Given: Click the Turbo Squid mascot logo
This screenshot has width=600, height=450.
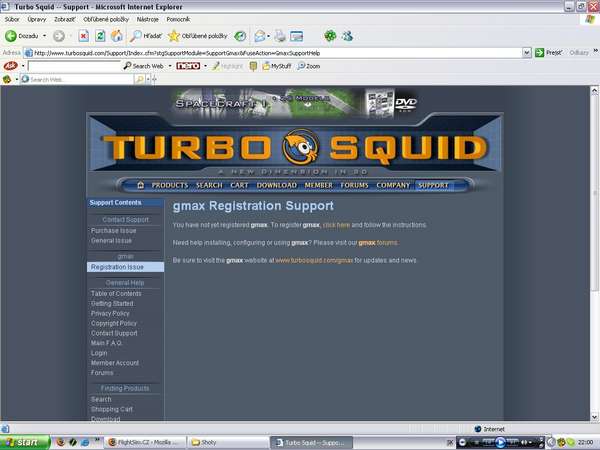Looking at the screenshot, I should [301, 147].
